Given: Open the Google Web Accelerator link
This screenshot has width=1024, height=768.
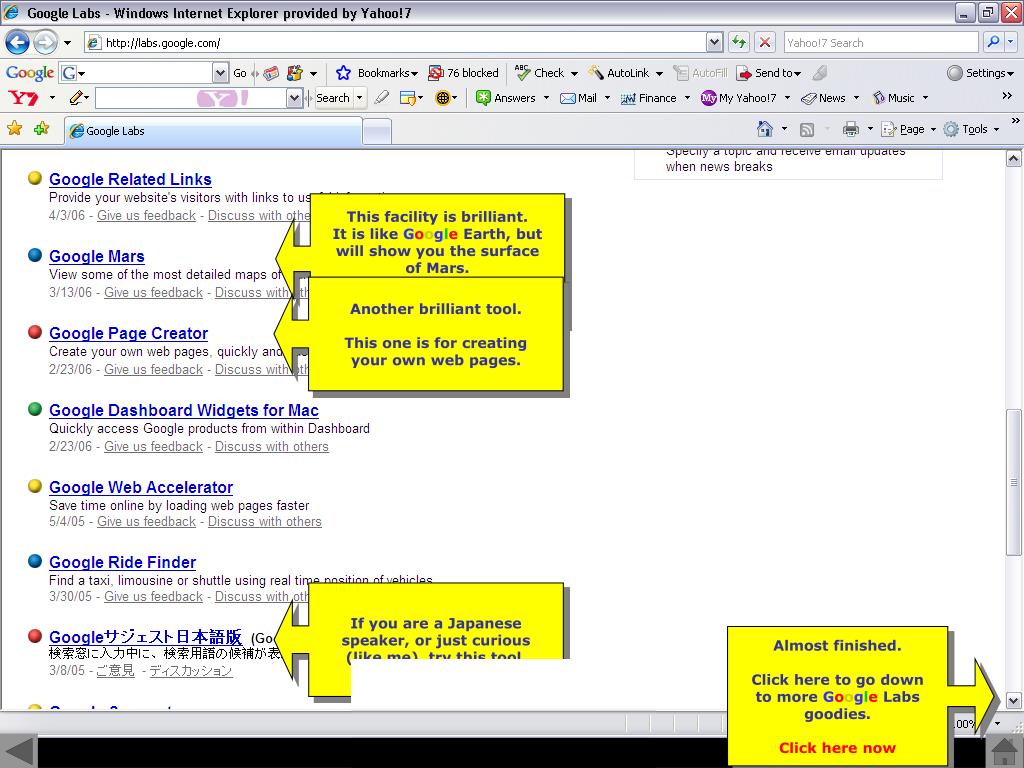Looking at the screenshot, I should pos(140,488).
